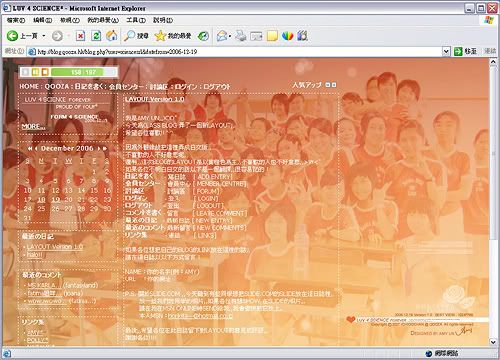Open Favorites star icon in toolbar
The image size is (500, 360).
(173, 36)
